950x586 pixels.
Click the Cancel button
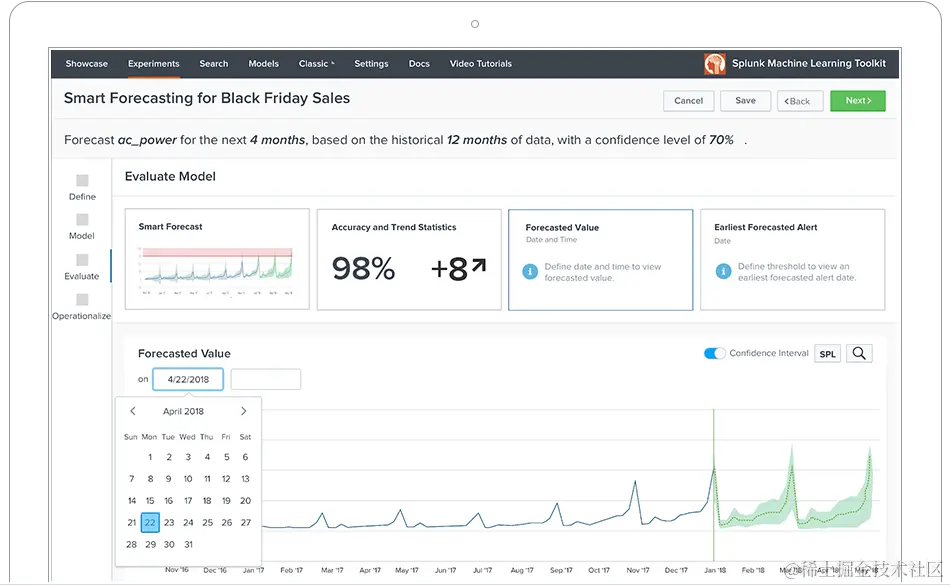(688, 101)
